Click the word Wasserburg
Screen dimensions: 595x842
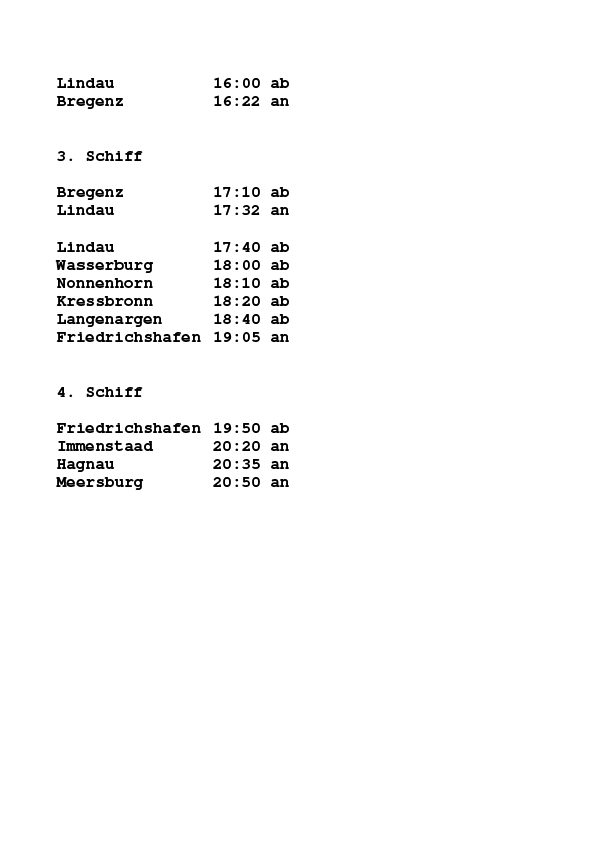coord(105,266)
